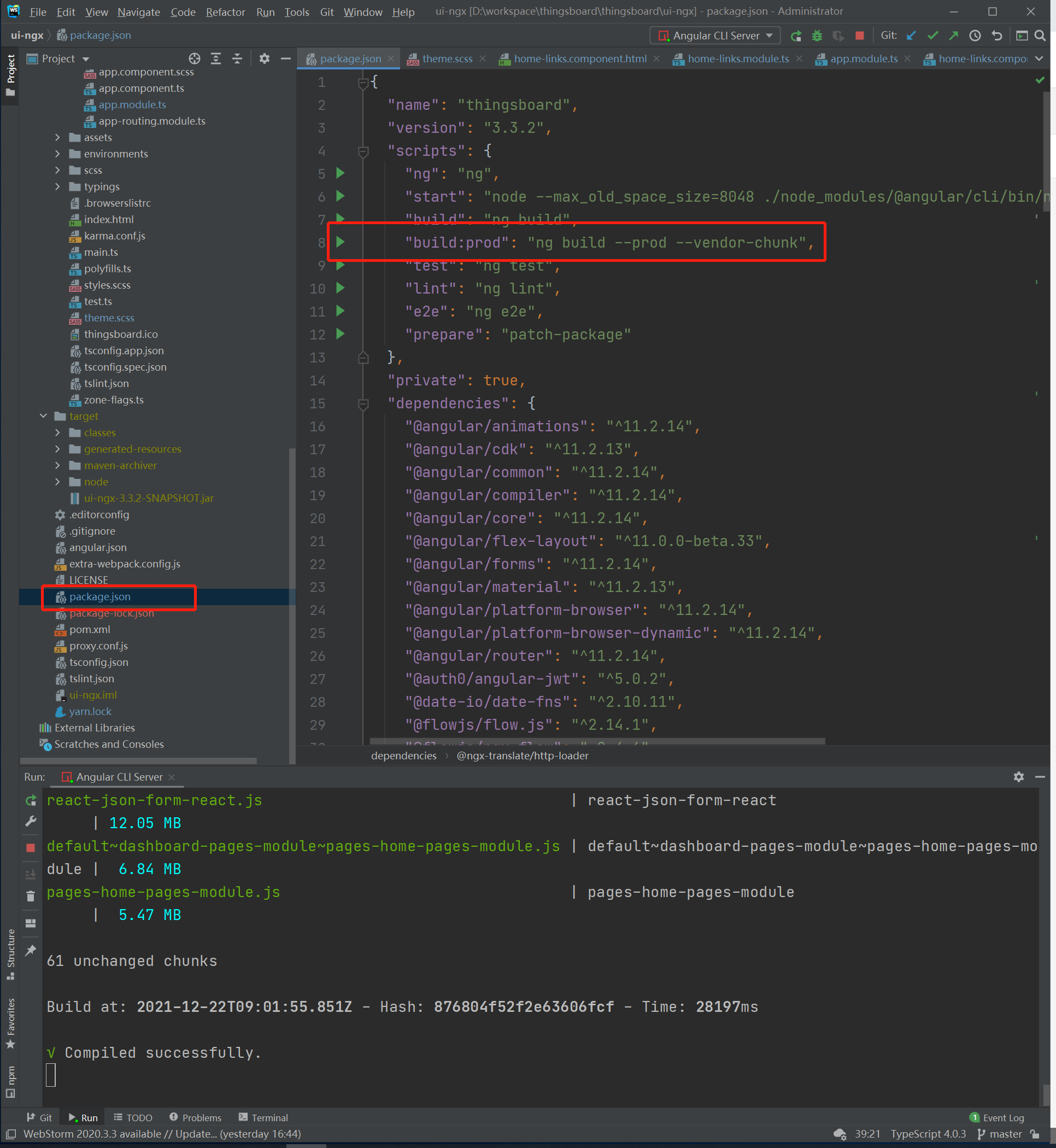Collapse the target folder in tree
The image size is (1056, 1148).
click(x=43, y=416)
